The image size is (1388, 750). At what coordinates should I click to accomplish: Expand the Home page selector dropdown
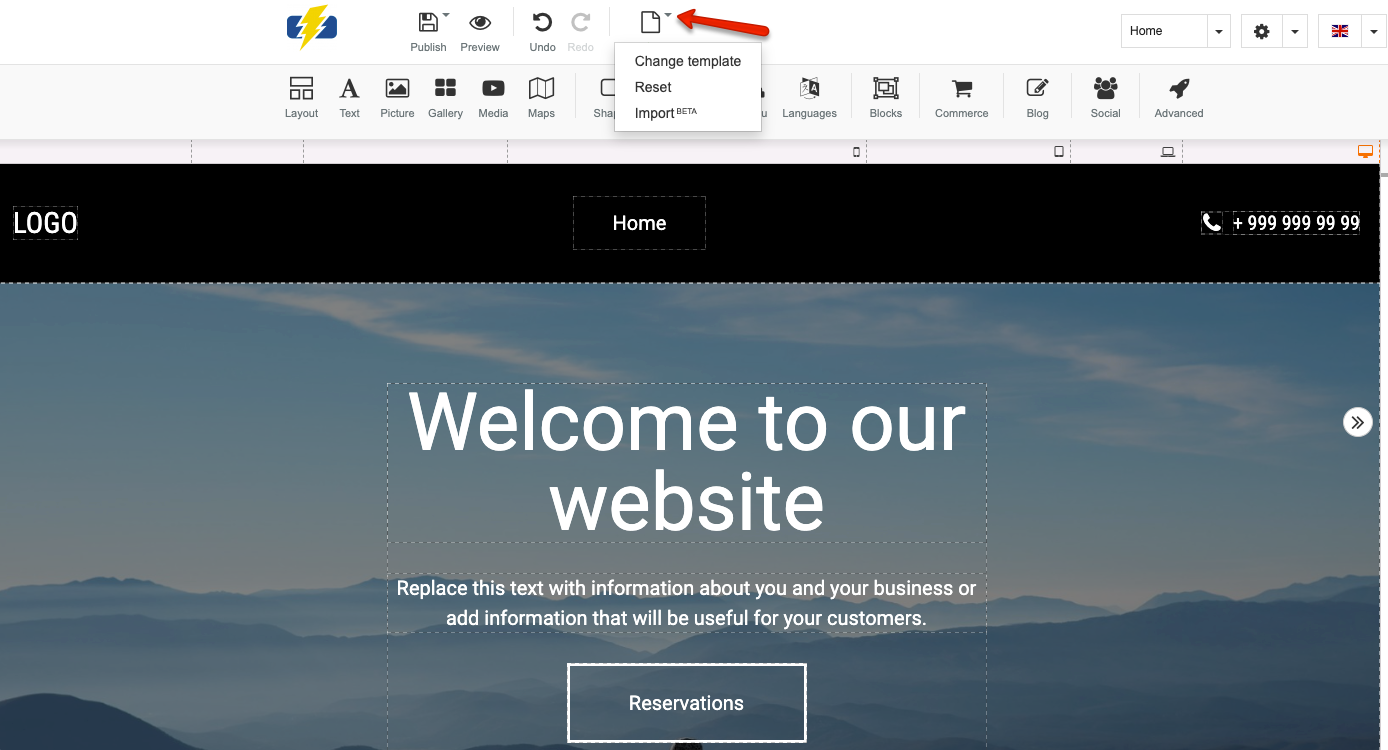tap(1218, 31)
